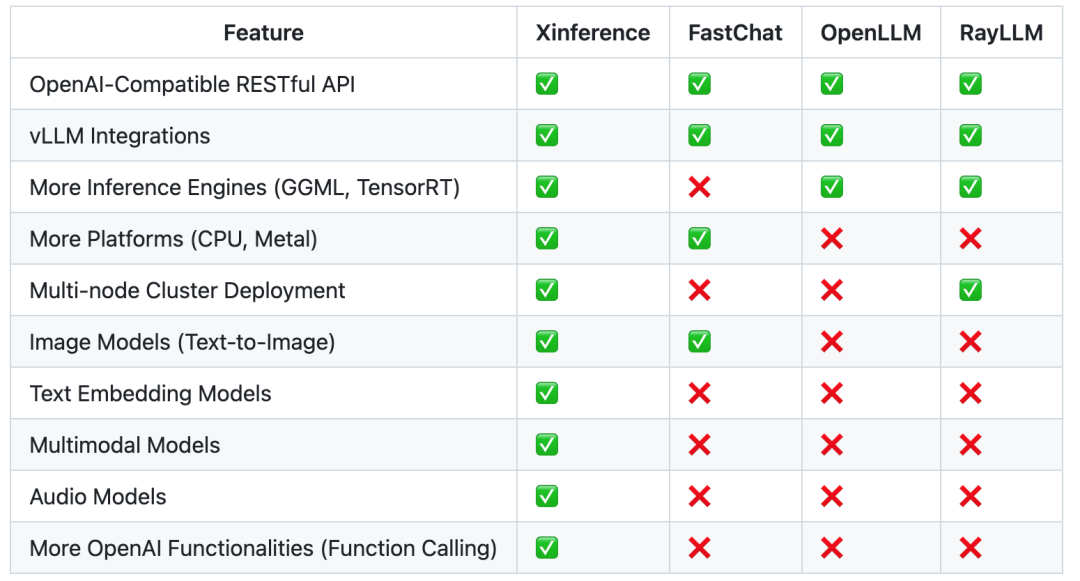Select OpenLLM red cross for More OpenAI Functionalities
The width and height of the screenshot is (1080, 581).
click(831, 548)
